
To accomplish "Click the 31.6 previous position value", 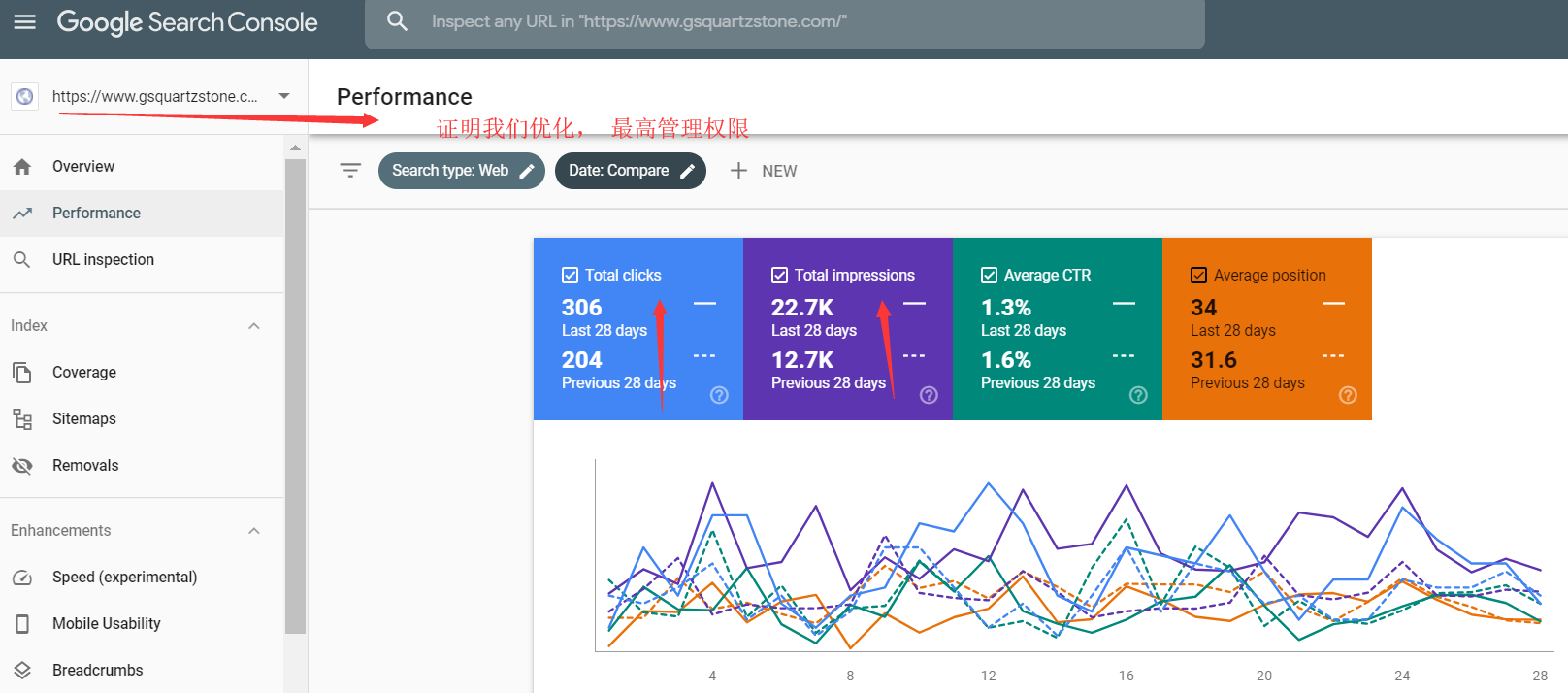I will pos(1214,360).
